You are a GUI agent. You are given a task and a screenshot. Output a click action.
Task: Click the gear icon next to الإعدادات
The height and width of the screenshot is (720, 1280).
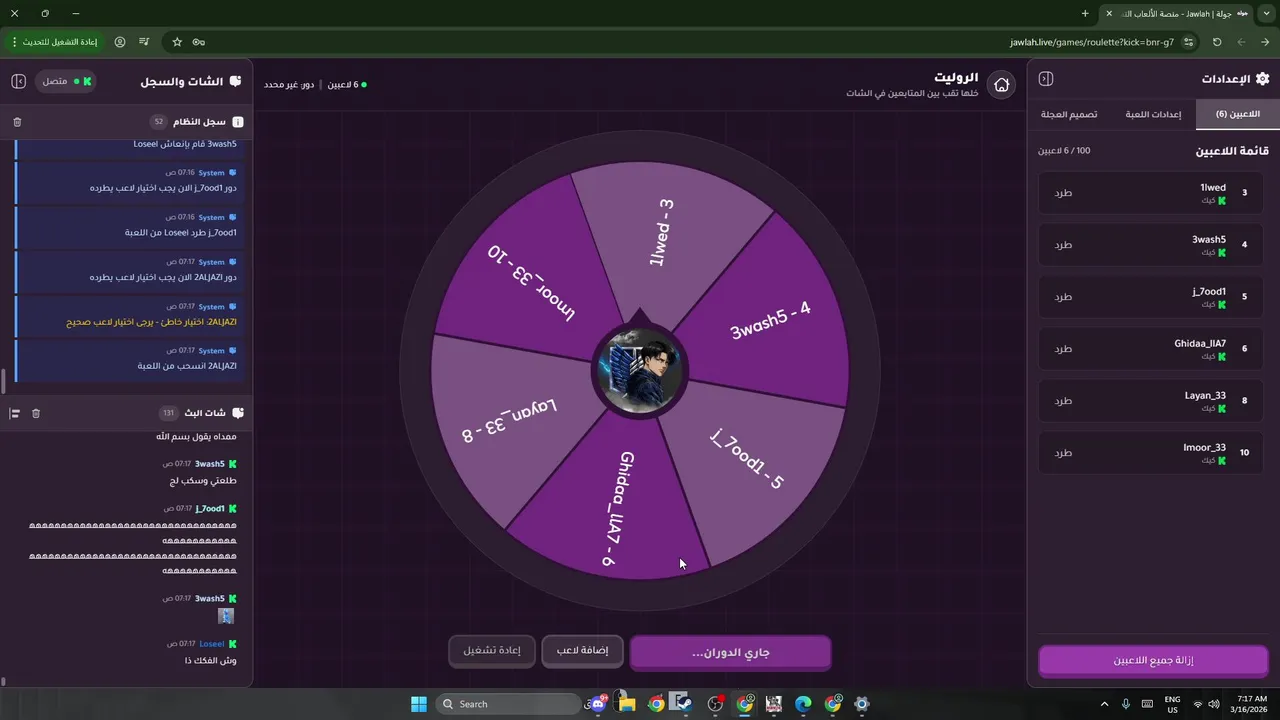point(1262,79)
